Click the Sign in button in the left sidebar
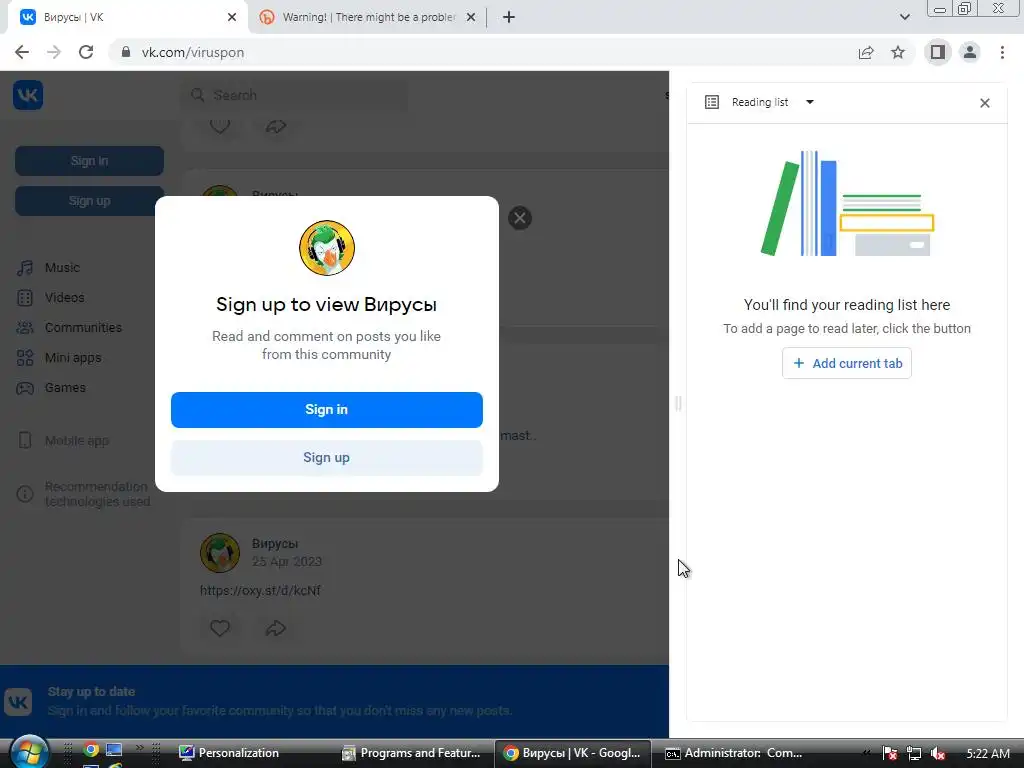The height and width of the screenshot is (768, 1024). click(x=89, y=161)
